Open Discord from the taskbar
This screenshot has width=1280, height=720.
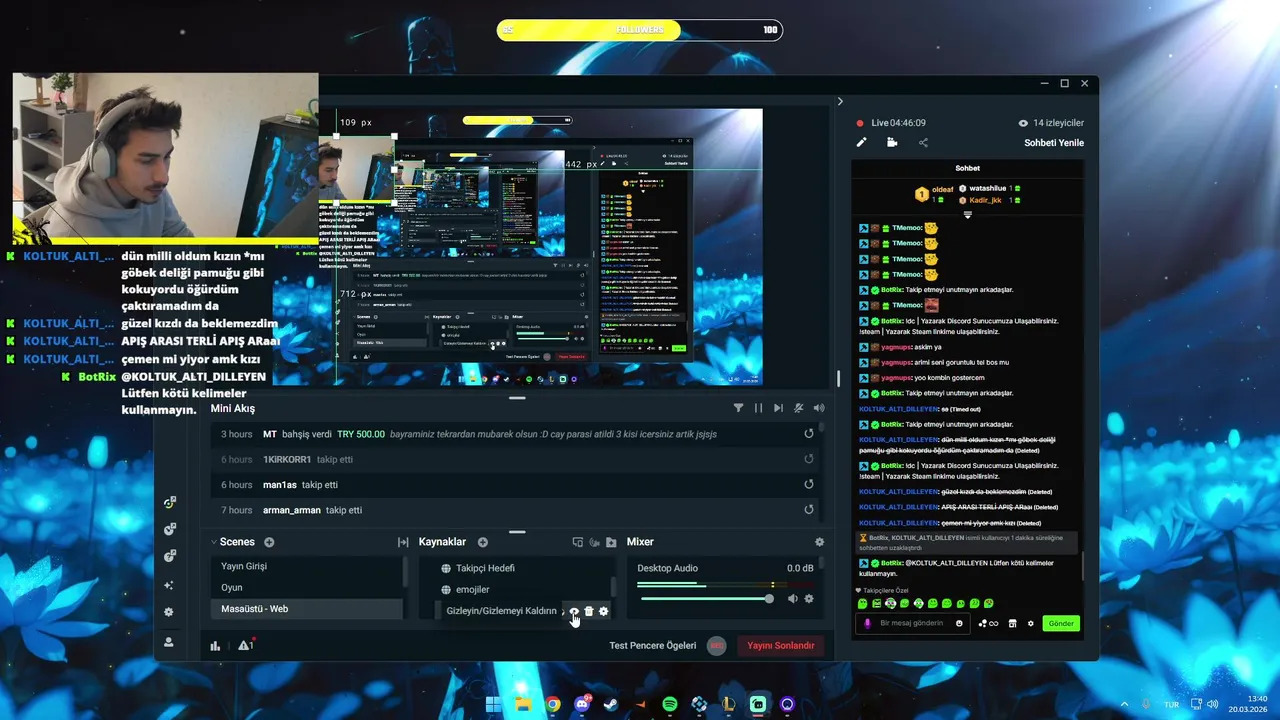pyautogui.click(x=582, y=704)
